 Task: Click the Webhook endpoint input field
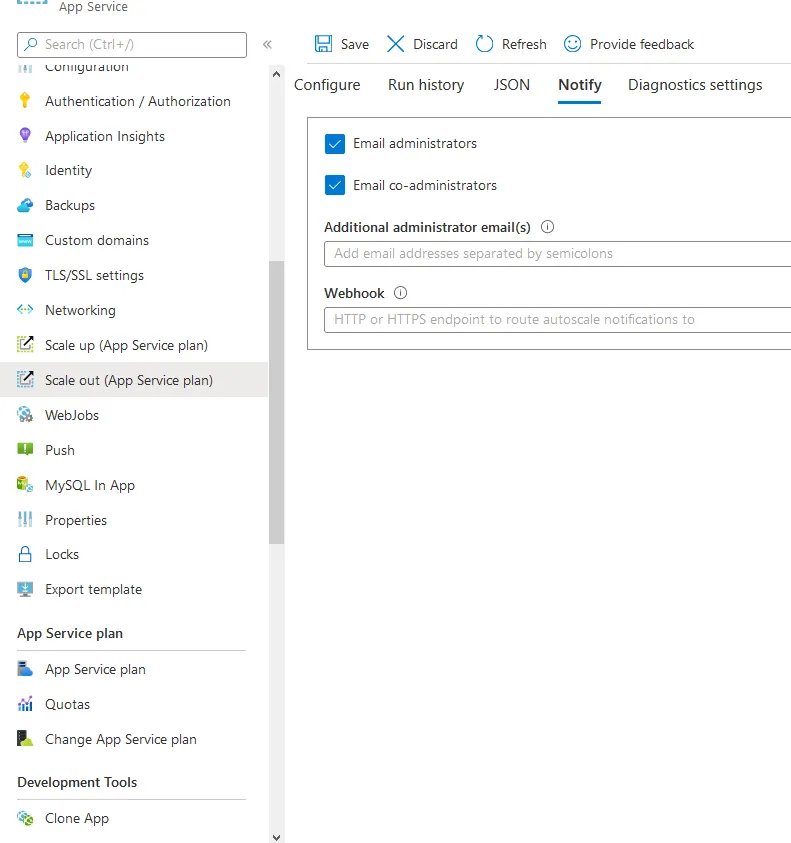point(558,320)
